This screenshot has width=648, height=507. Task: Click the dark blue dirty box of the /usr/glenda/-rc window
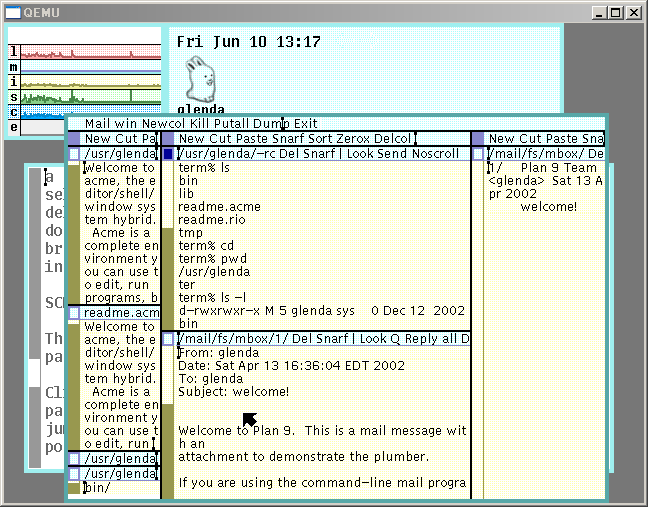tap(168, 154)
